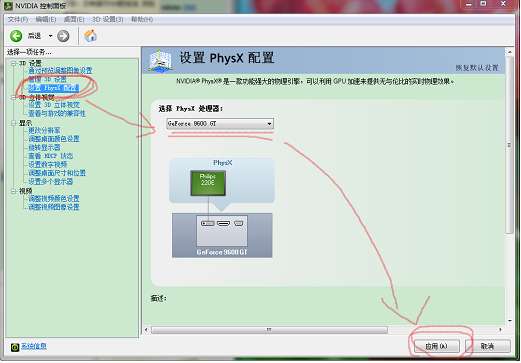Click the 应用(A) apply button
This screenshot has height=363, width=521.
436,346
